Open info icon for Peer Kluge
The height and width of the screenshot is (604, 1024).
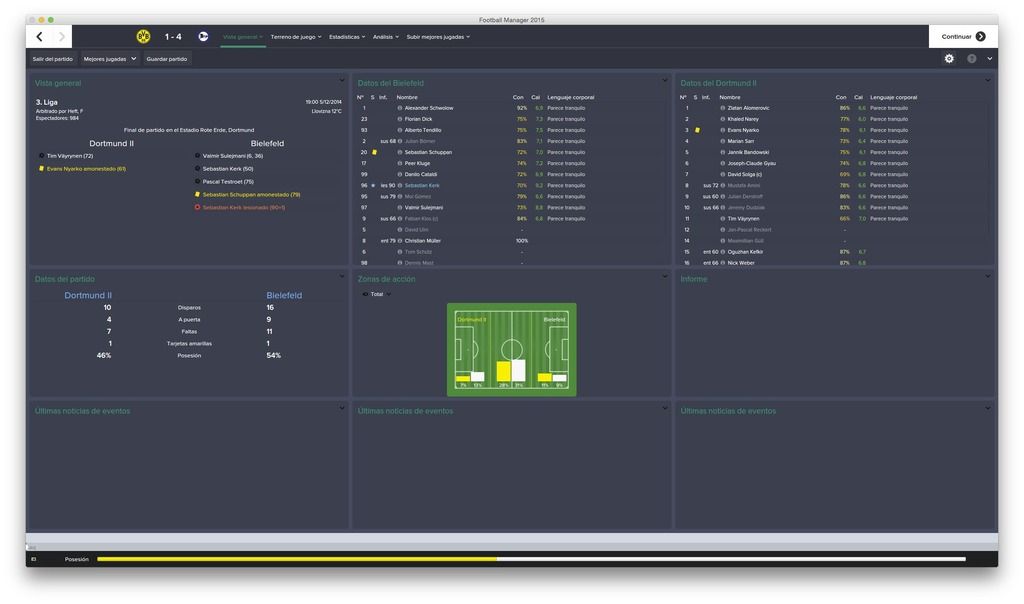click(x=400, y=164)
